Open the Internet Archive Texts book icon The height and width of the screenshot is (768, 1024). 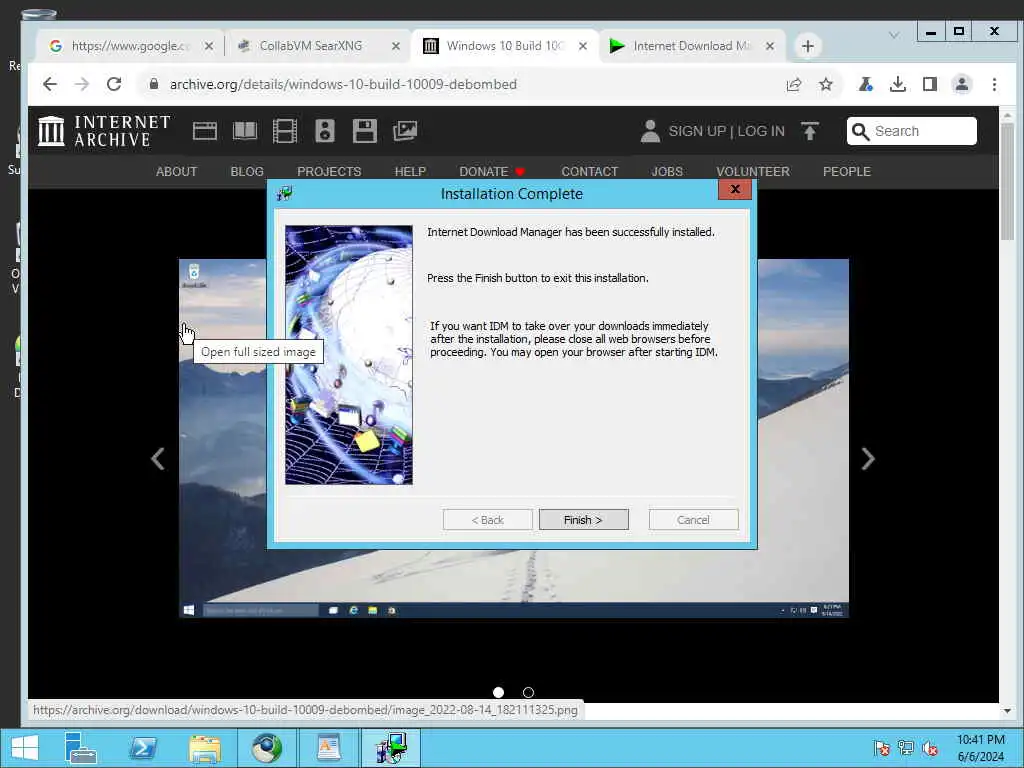click(x=245, y=131)
